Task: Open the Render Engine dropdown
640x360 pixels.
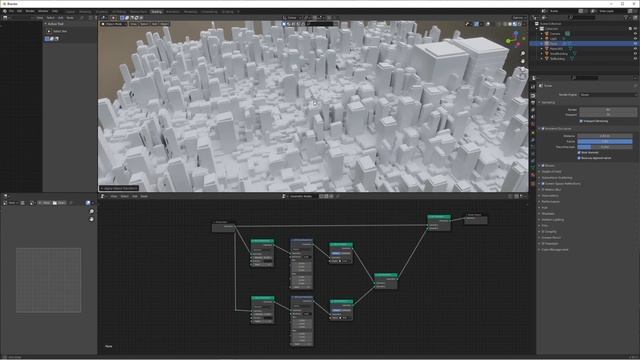Action: (608, 95)
